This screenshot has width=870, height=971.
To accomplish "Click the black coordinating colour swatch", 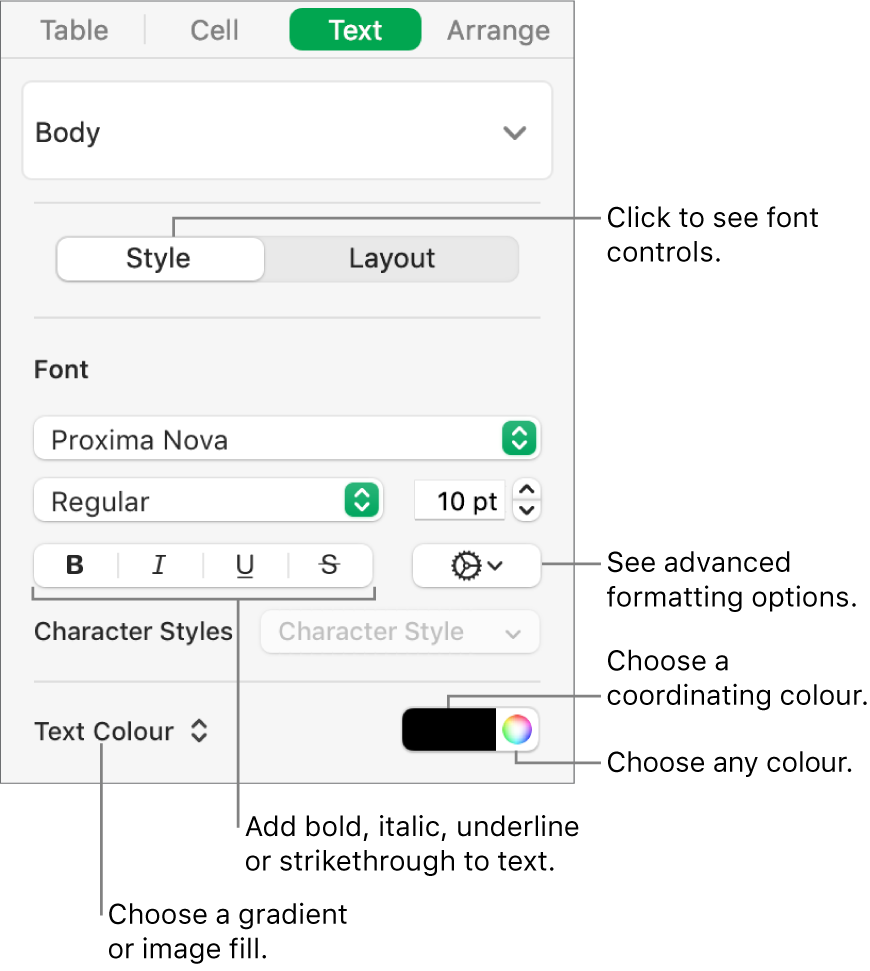I will (448, 730).
